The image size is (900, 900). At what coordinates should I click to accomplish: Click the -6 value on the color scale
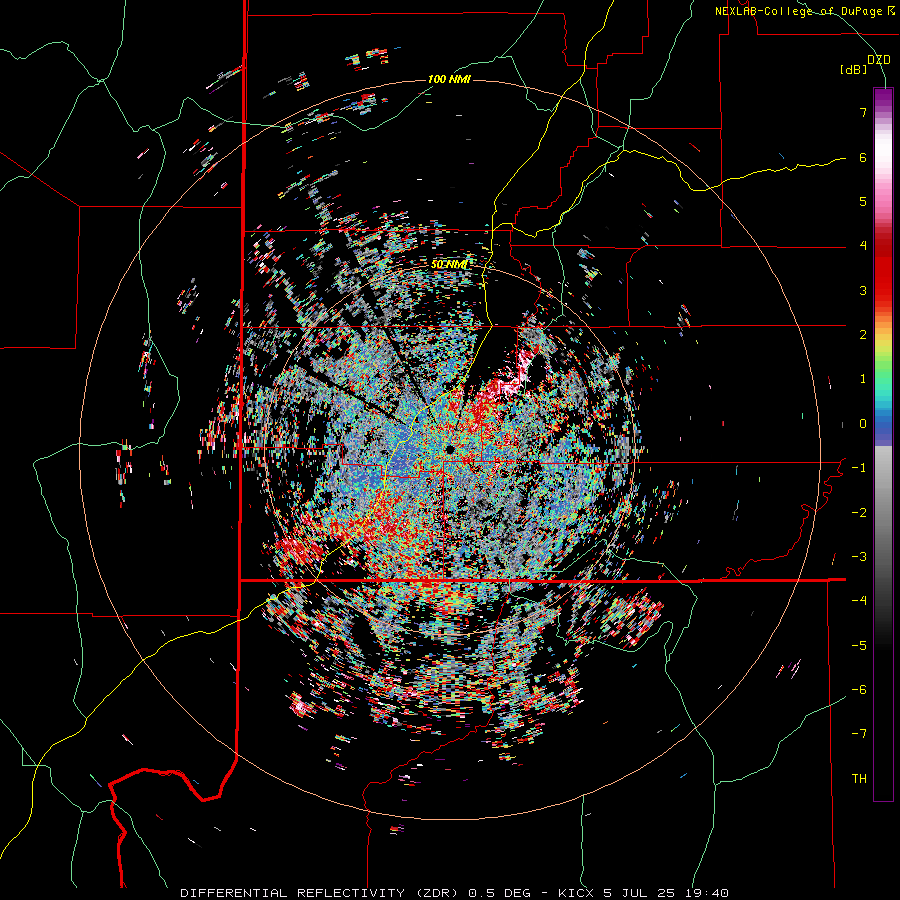(x=859, y=690)
